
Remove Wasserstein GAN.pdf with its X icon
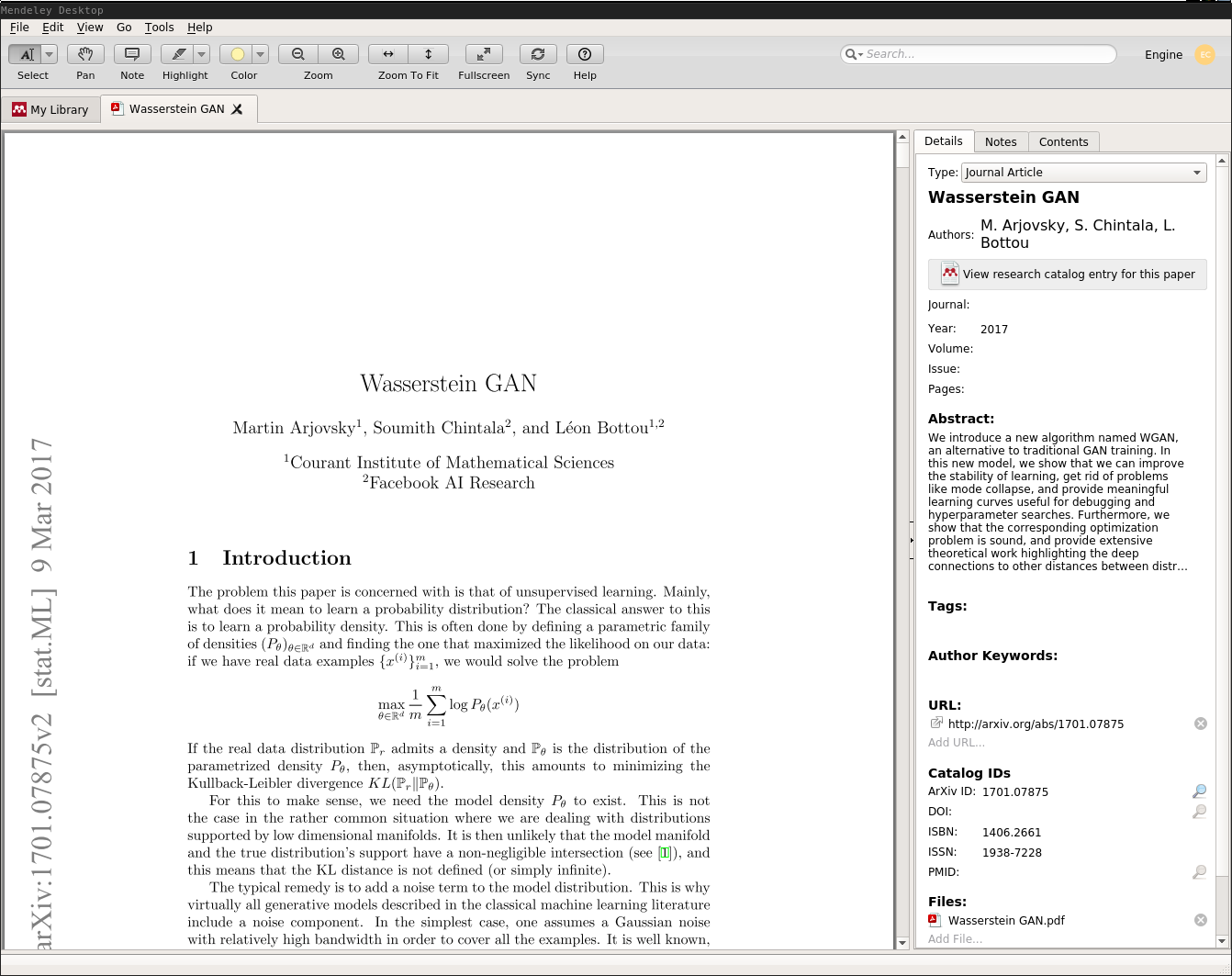click(1201, 921)
